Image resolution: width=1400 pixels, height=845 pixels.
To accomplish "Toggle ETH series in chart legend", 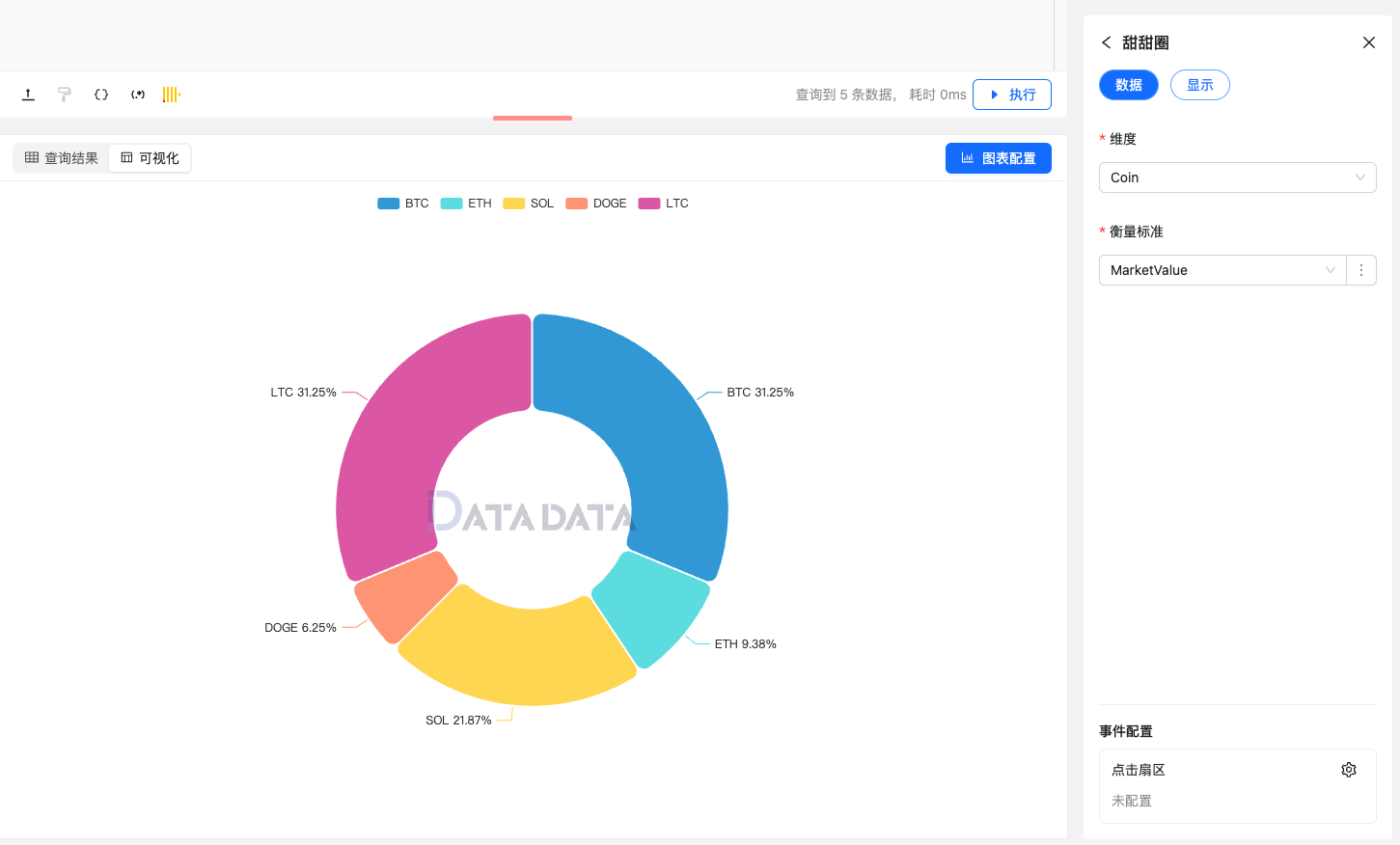I will 466,204.
